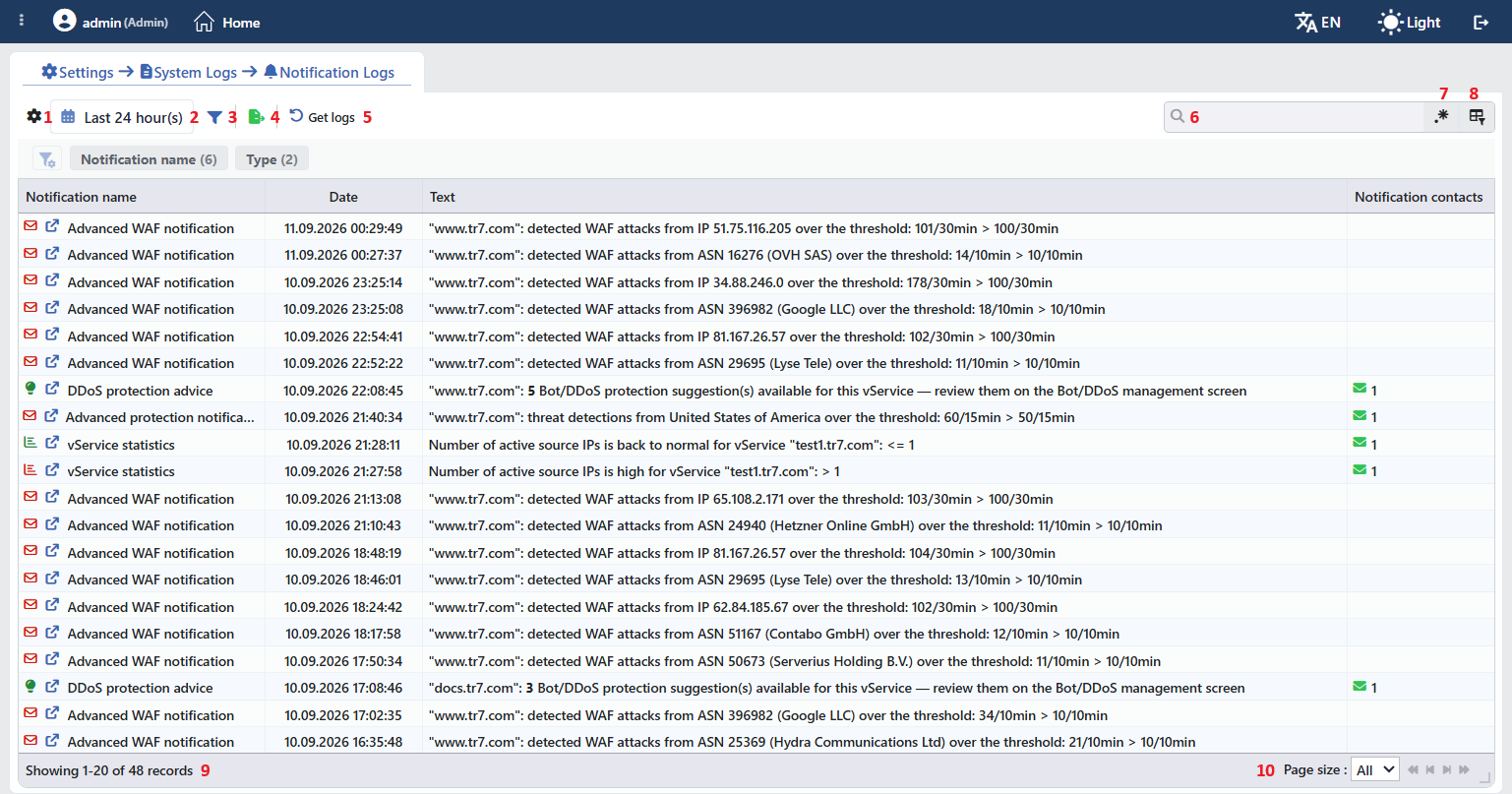
Task: Open external link of Advanced protection notification row
Action: 51,416
